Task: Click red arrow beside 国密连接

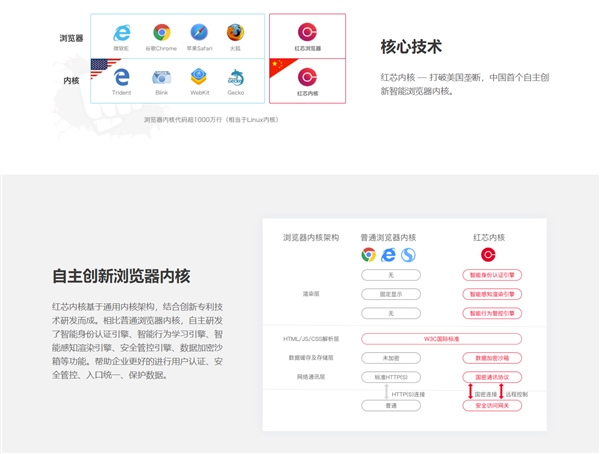Action: point(471,391)
